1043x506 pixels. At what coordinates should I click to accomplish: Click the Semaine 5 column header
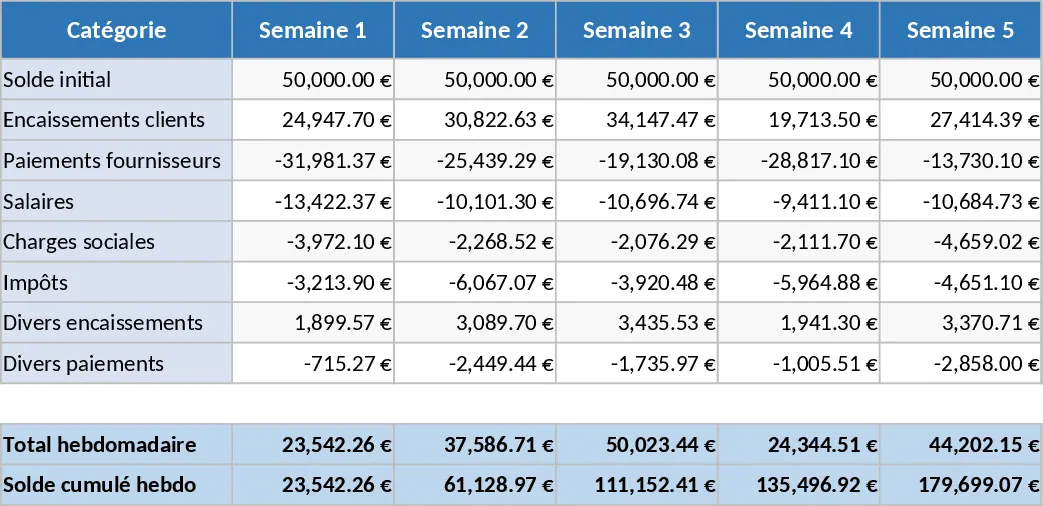(x=961, y=30)
